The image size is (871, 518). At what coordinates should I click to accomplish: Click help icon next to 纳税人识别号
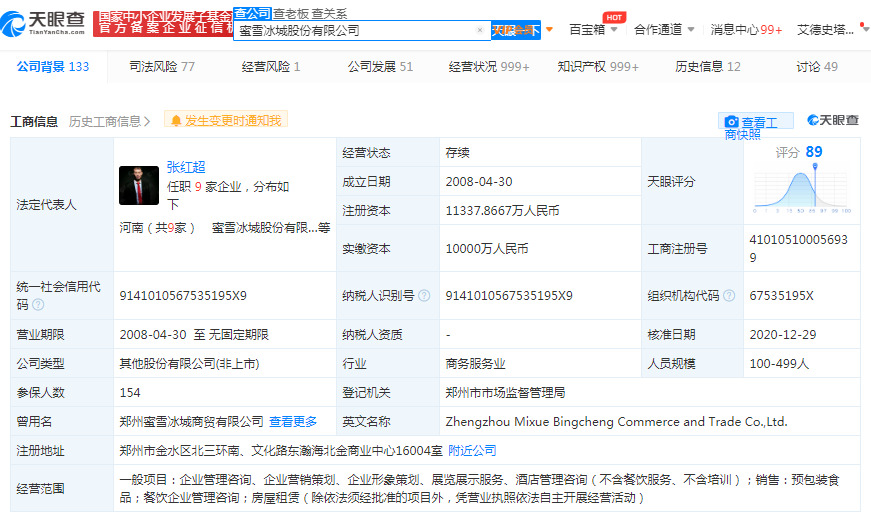(x=424, y=295)
